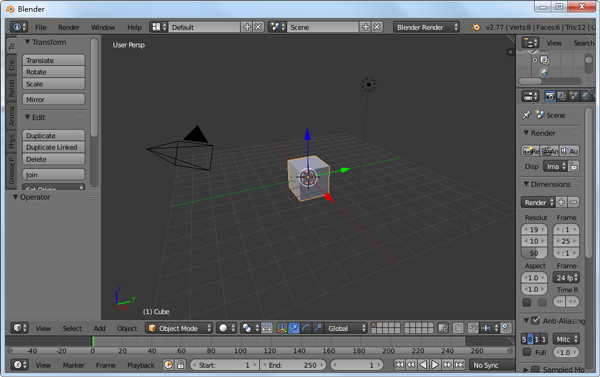Open the File menu

[41, 27]
